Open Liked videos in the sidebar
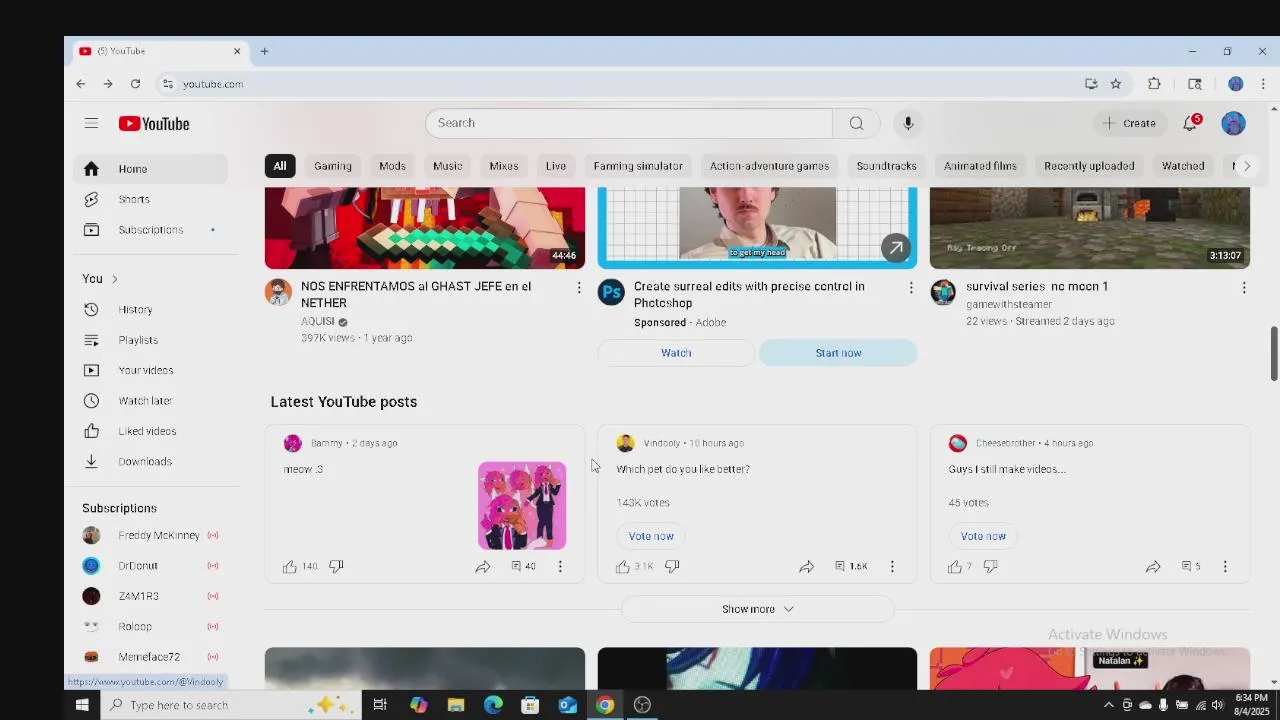This screenshot has height=720, width=1280. [x=150, y=431]
